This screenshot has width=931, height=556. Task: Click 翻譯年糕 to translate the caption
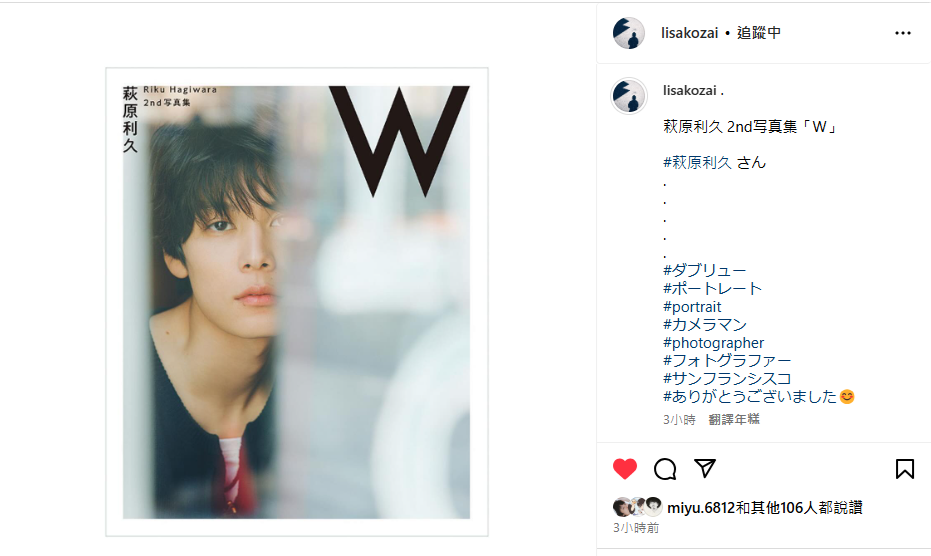coord(734,419)
